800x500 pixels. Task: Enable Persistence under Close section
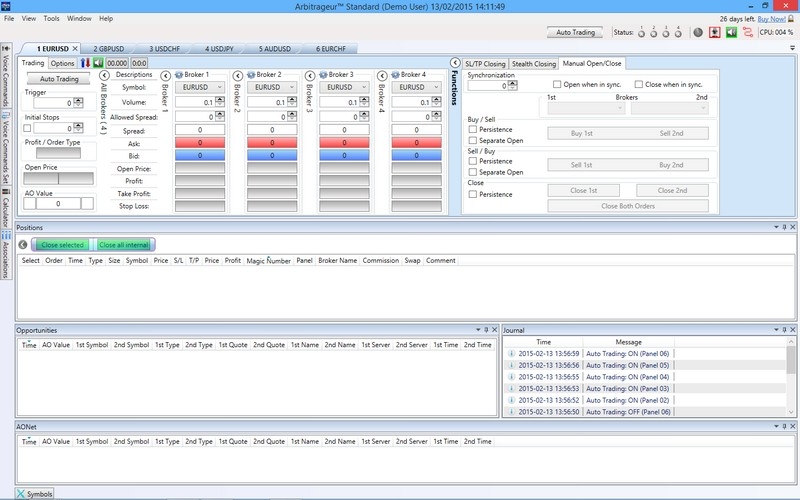pos(473,194)
